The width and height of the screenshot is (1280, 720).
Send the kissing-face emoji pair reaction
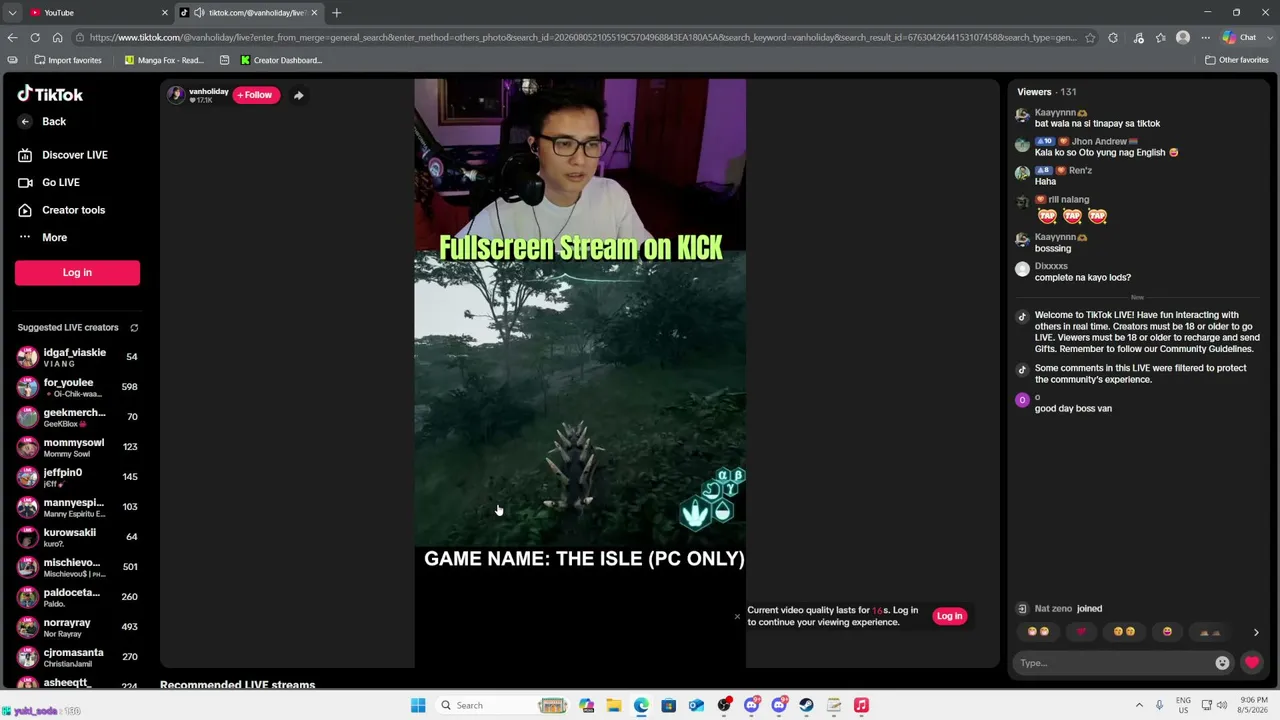[x=1124, y=632]
